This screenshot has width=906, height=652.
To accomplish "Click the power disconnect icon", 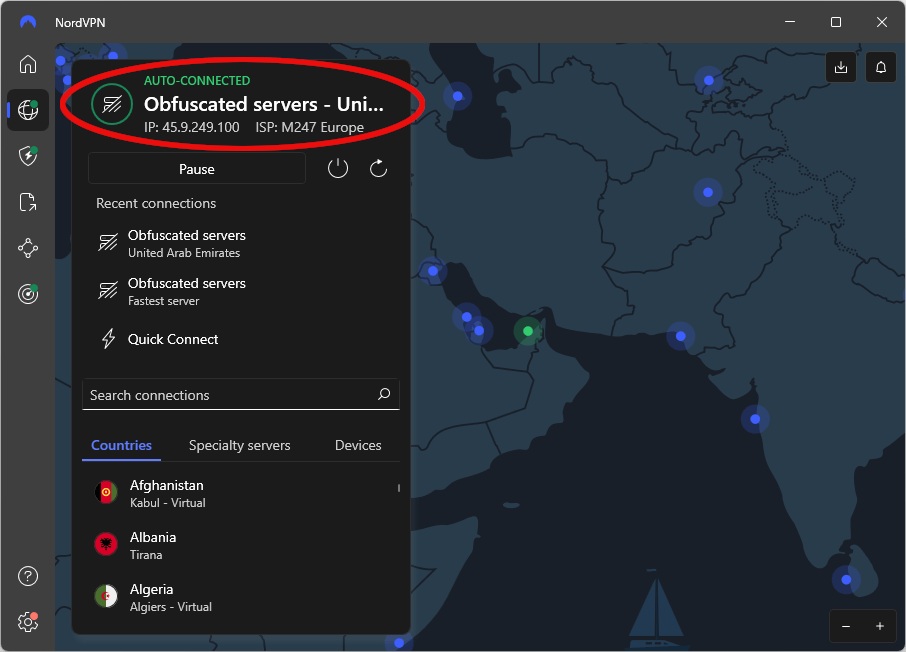I will pos(338,169).
